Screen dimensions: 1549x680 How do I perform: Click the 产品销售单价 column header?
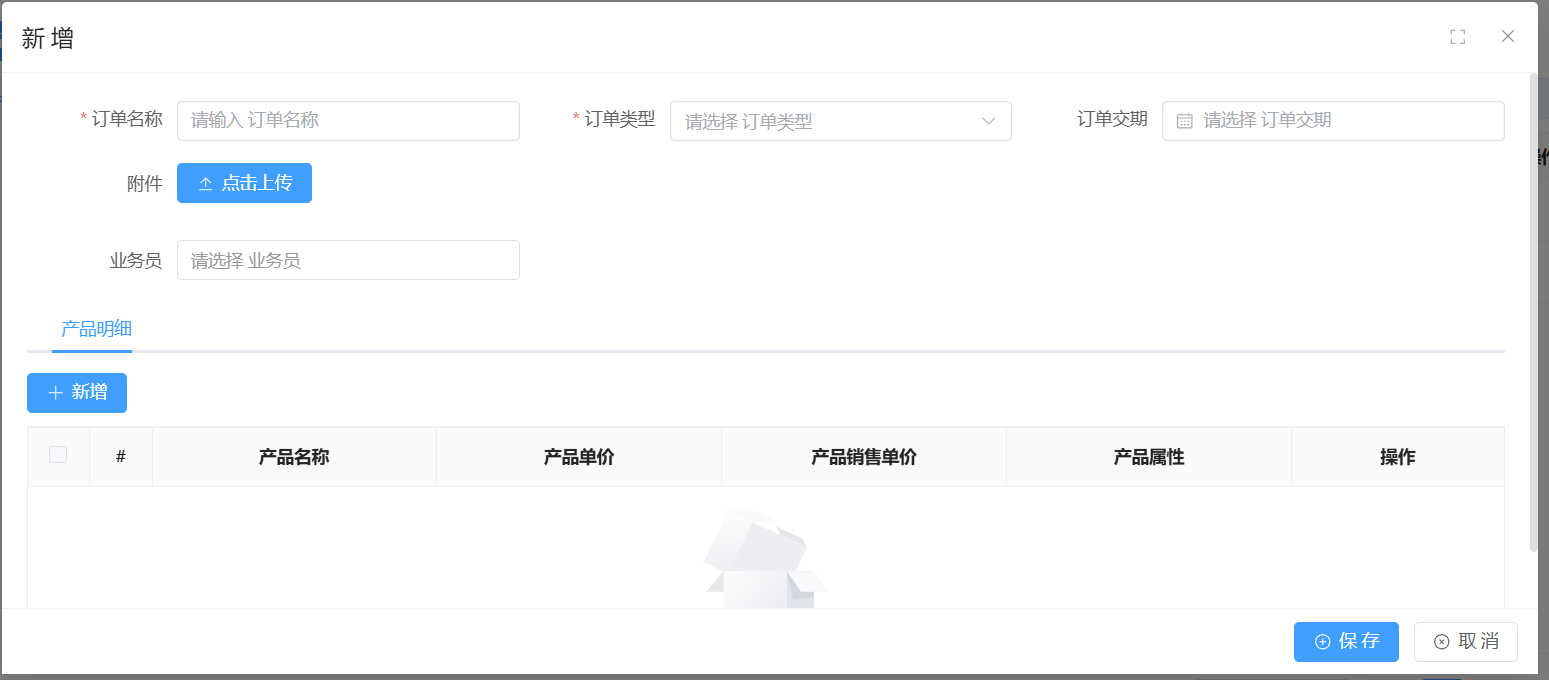(x=863, y=457)
